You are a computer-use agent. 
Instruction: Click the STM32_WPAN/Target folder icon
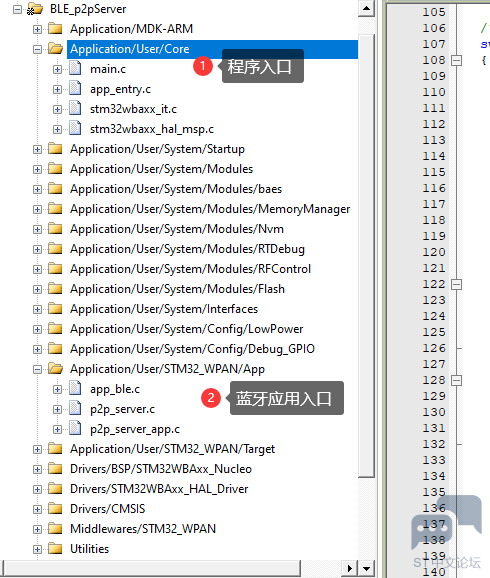[55, 448]
